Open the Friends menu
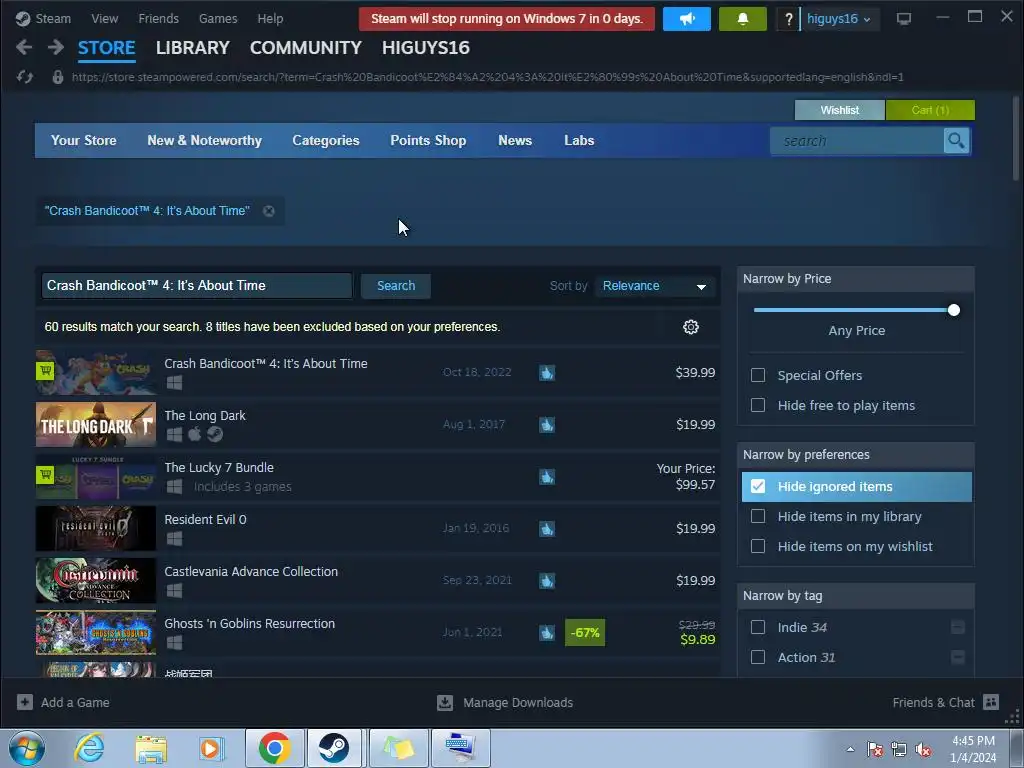This screenshot has width=1024, height=768. 159,19
